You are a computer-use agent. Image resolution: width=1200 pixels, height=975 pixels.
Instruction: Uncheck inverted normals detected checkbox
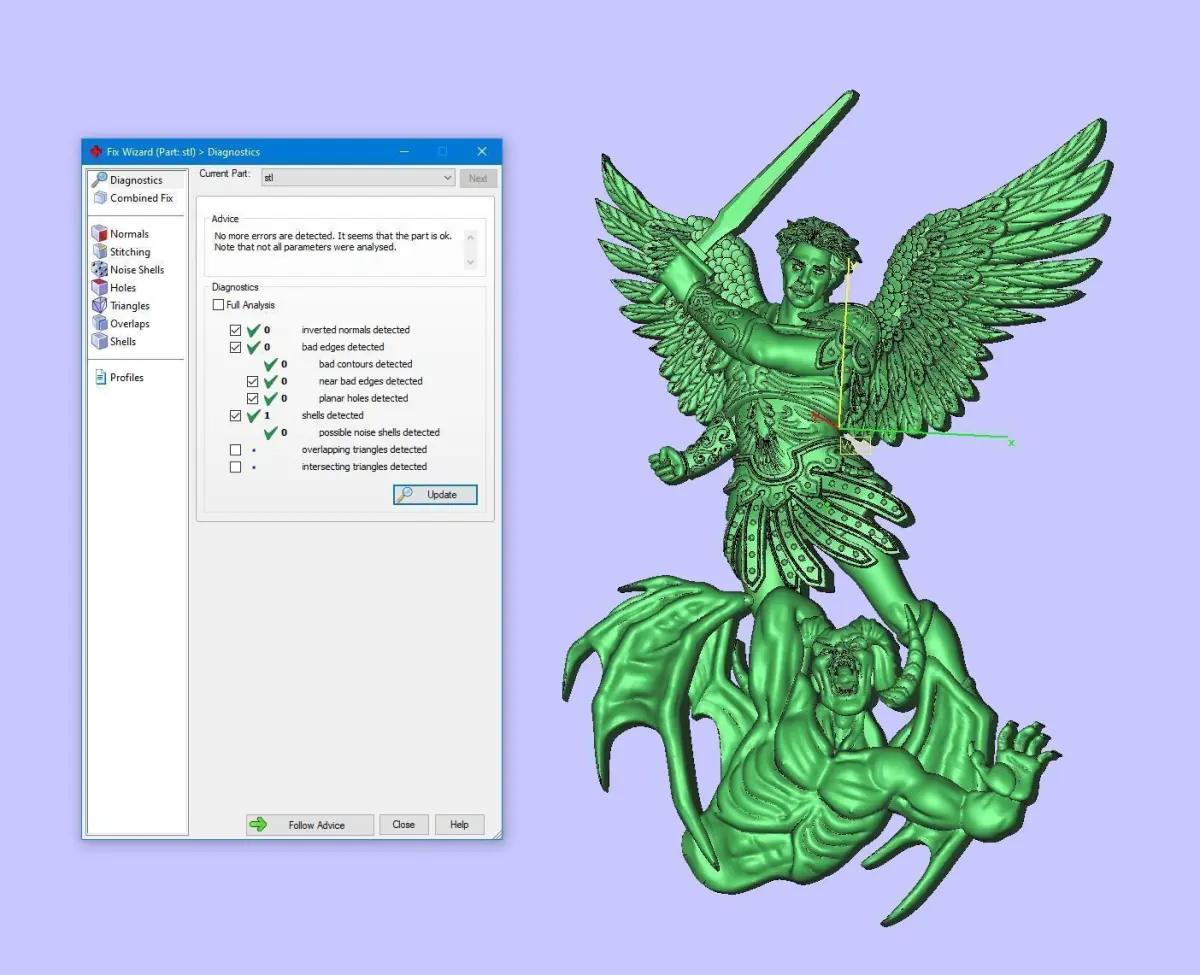pos(235,330)
